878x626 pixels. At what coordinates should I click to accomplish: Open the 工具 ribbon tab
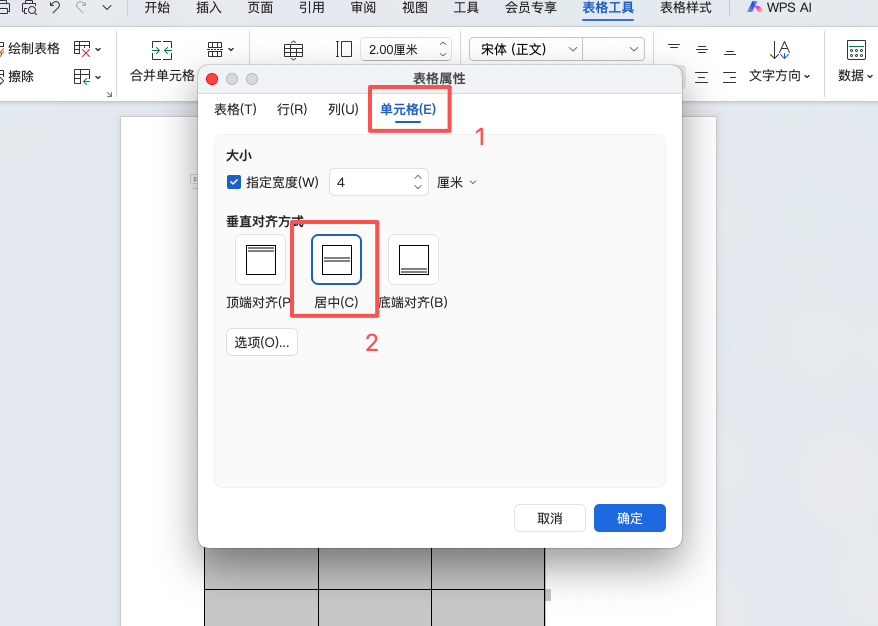[x=466, y=8]
